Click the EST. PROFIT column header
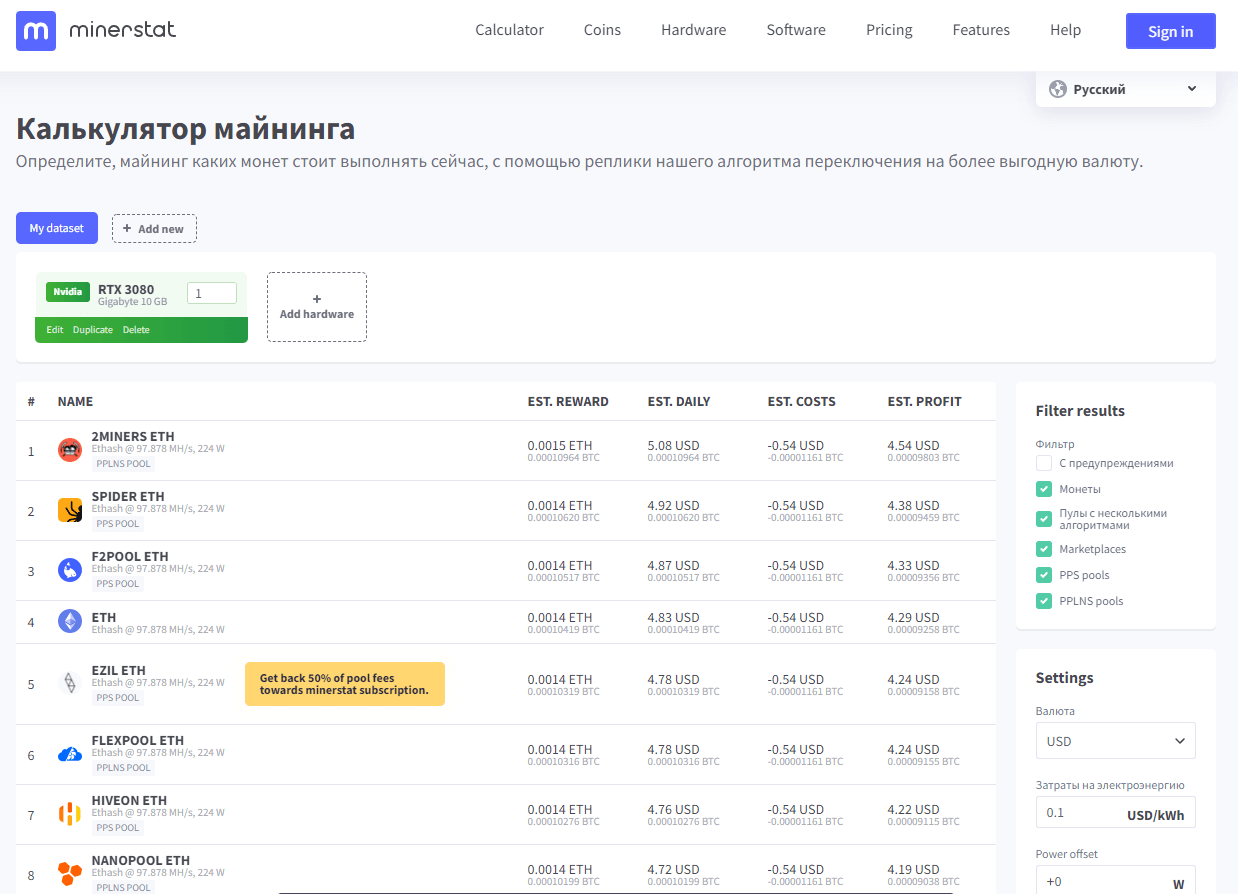 pos(925,402)
